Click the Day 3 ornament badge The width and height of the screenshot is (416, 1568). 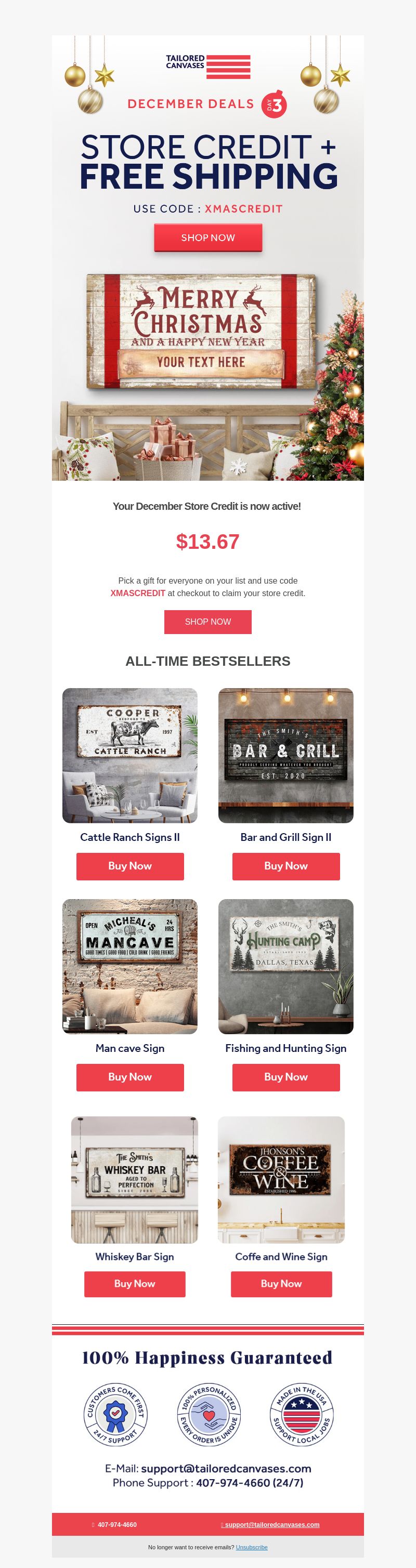pos(274,104)
